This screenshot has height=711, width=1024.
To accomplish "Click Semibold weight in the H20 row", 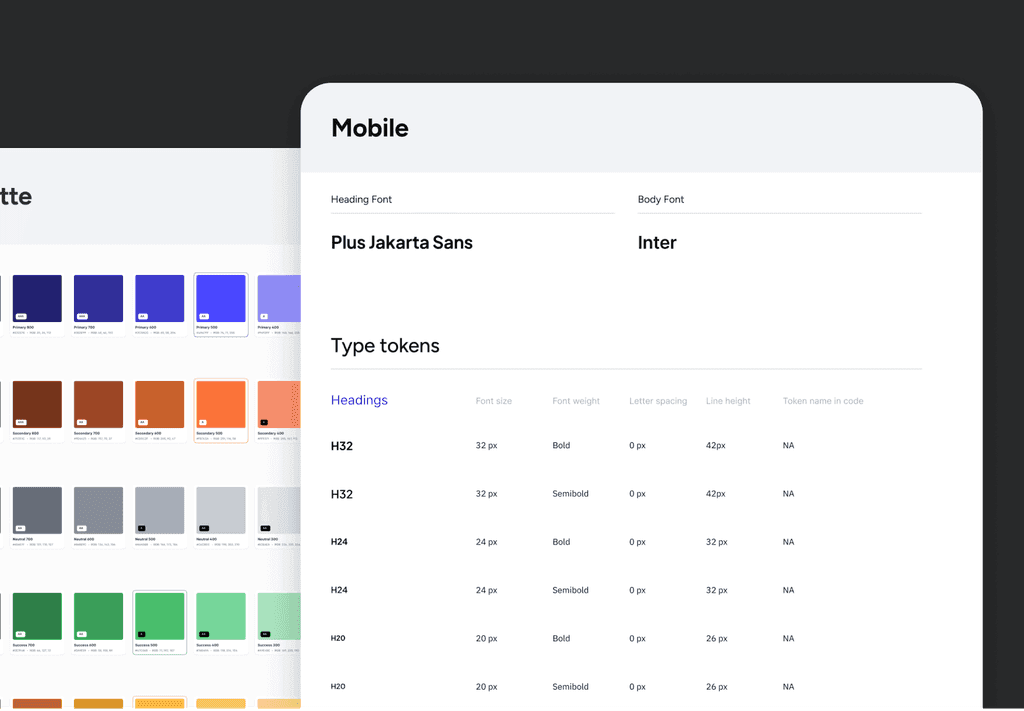I will 570,687.
